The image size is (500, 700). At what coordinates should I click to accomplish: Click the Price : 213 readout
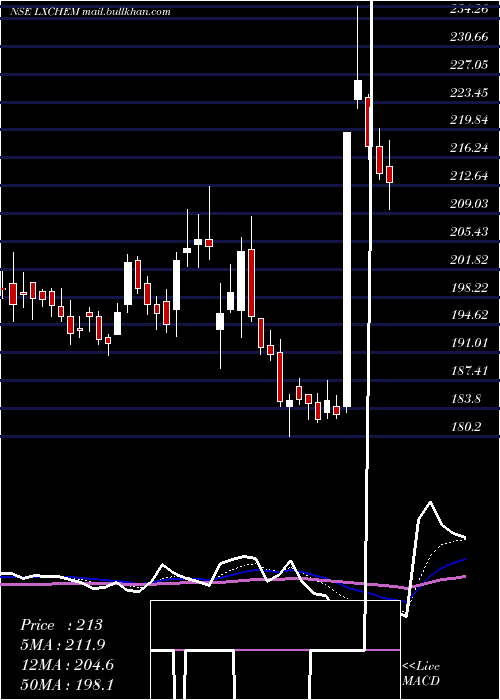coord(62,625)
